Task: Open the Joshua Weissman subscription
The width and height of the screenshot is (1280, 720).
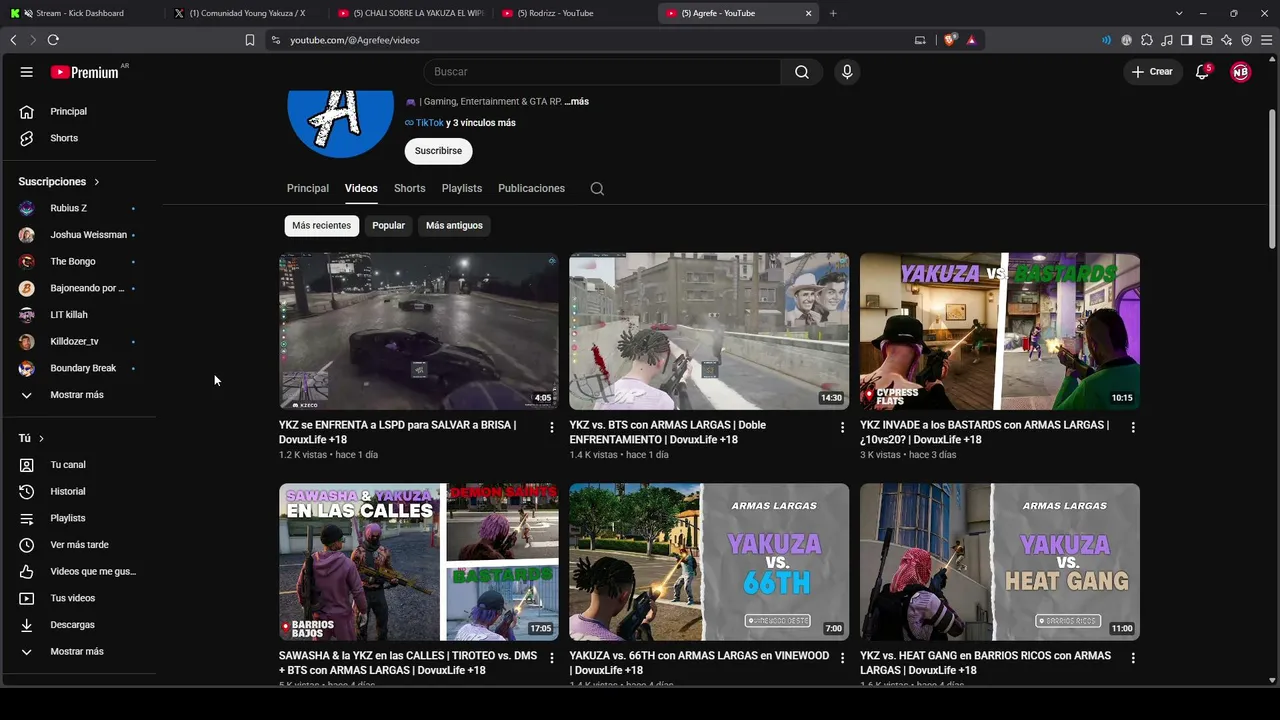Action: click(78, 235)
